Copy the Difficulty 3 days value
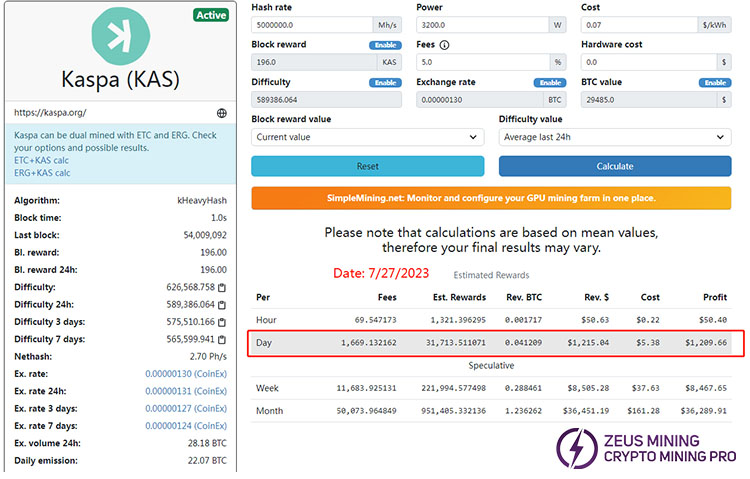The width and height of the screenshot is (750, 479). 222,322
